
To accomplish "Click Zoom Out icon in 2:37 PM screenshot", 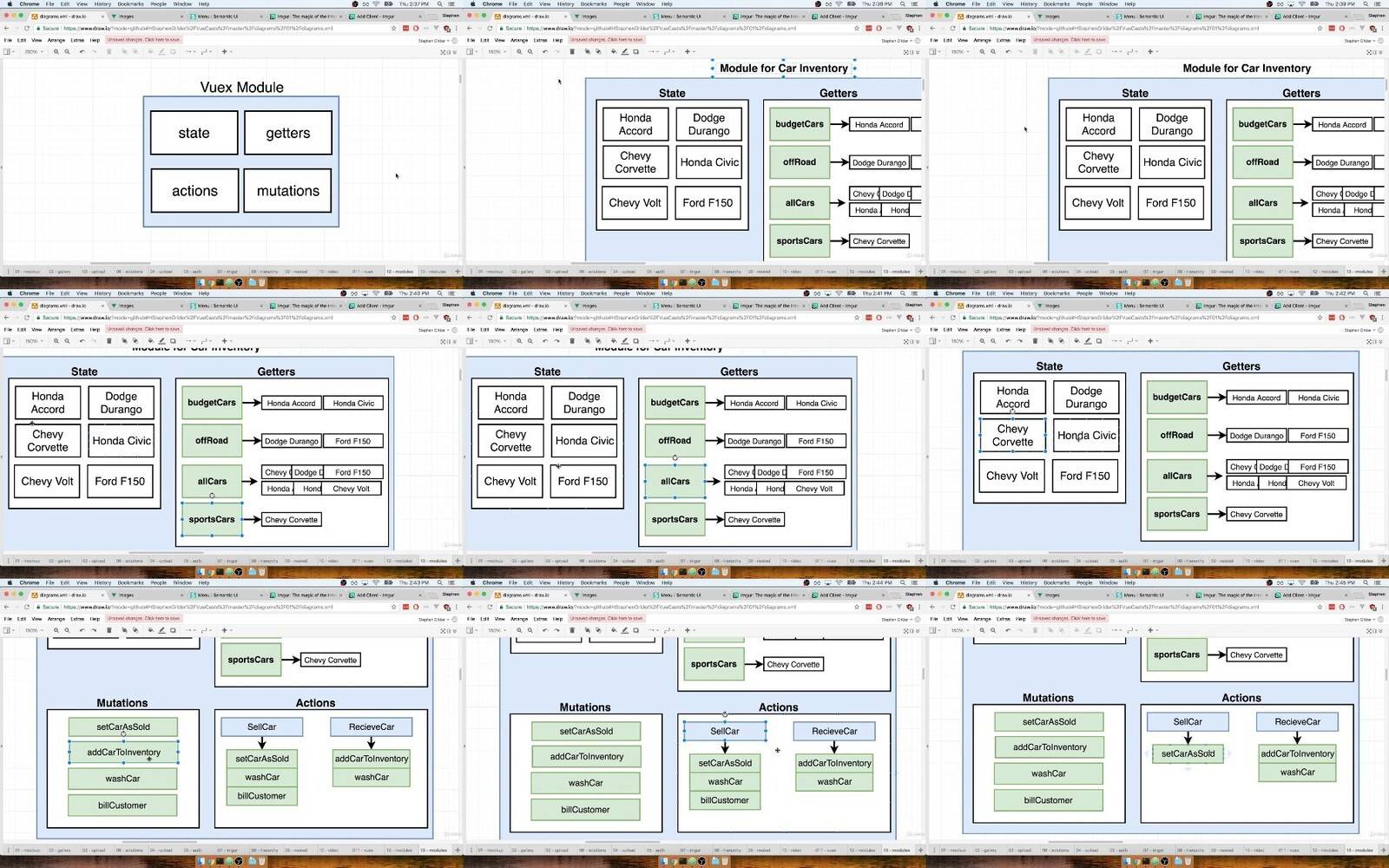I will pos(67,51).
